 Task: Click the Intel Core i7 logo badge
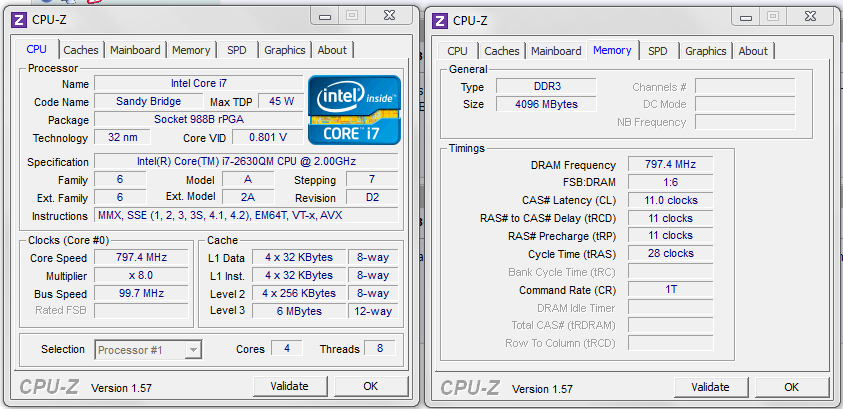[x=354, y=110]
